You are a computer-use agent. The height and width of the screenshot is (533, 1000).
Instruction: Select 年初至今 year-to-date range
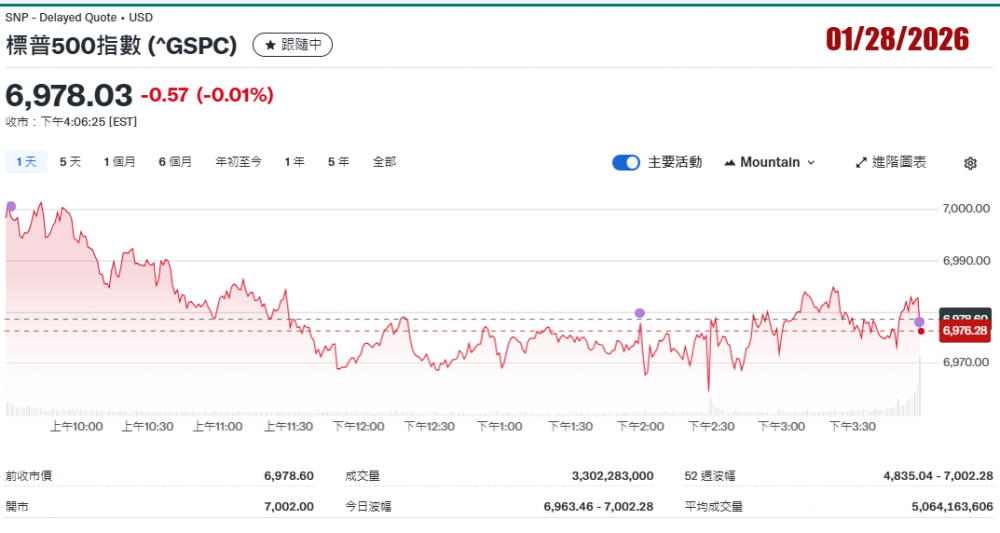coord(238,161)
